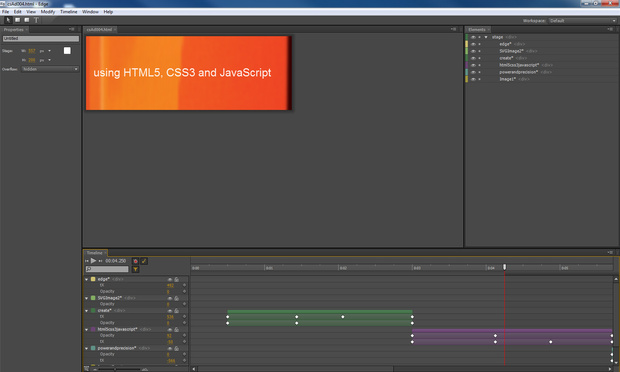
Task: Click the stage background color swatch
Action: coord(67,51)
